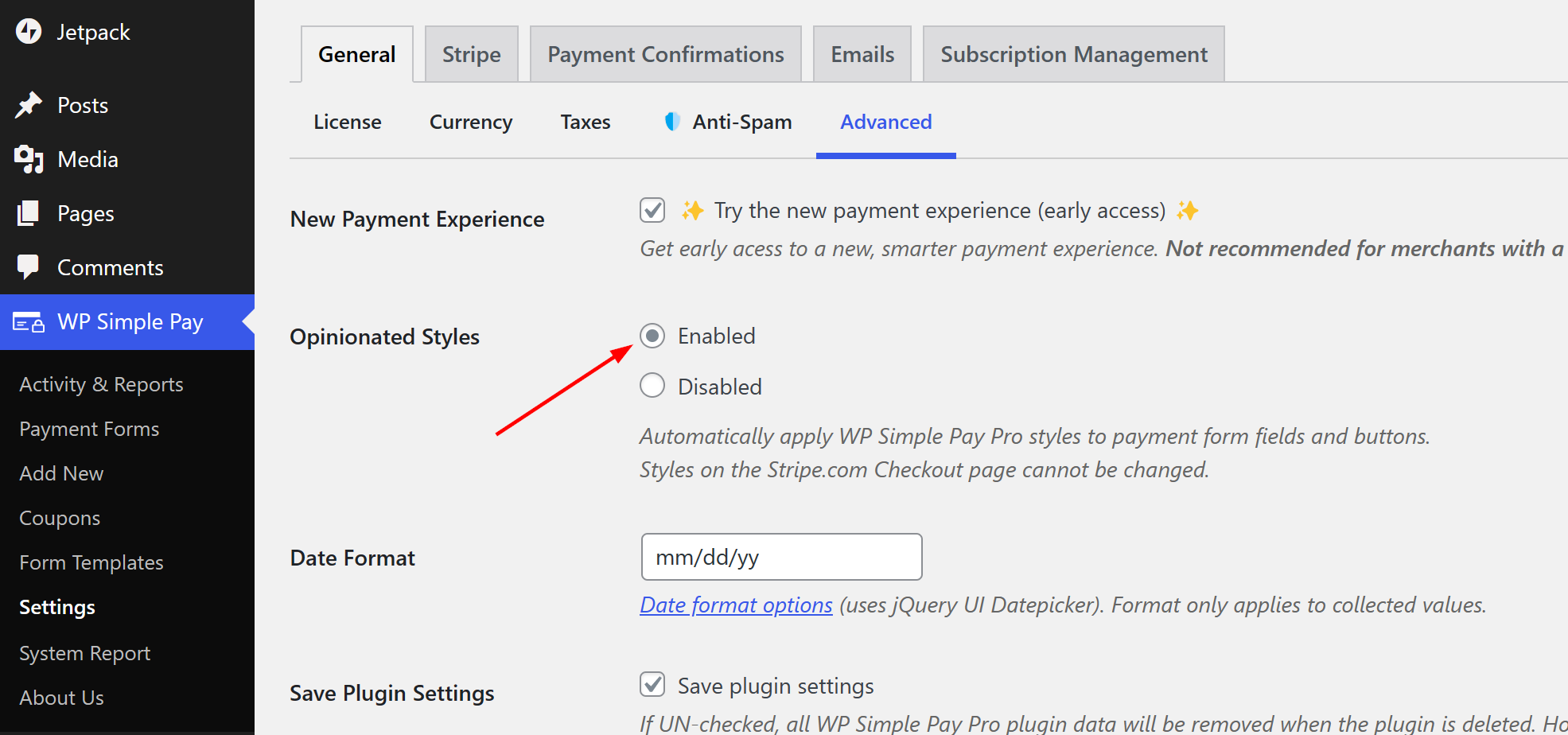
Task: Open the Coupons submenu item
Action: coord(60,518)
